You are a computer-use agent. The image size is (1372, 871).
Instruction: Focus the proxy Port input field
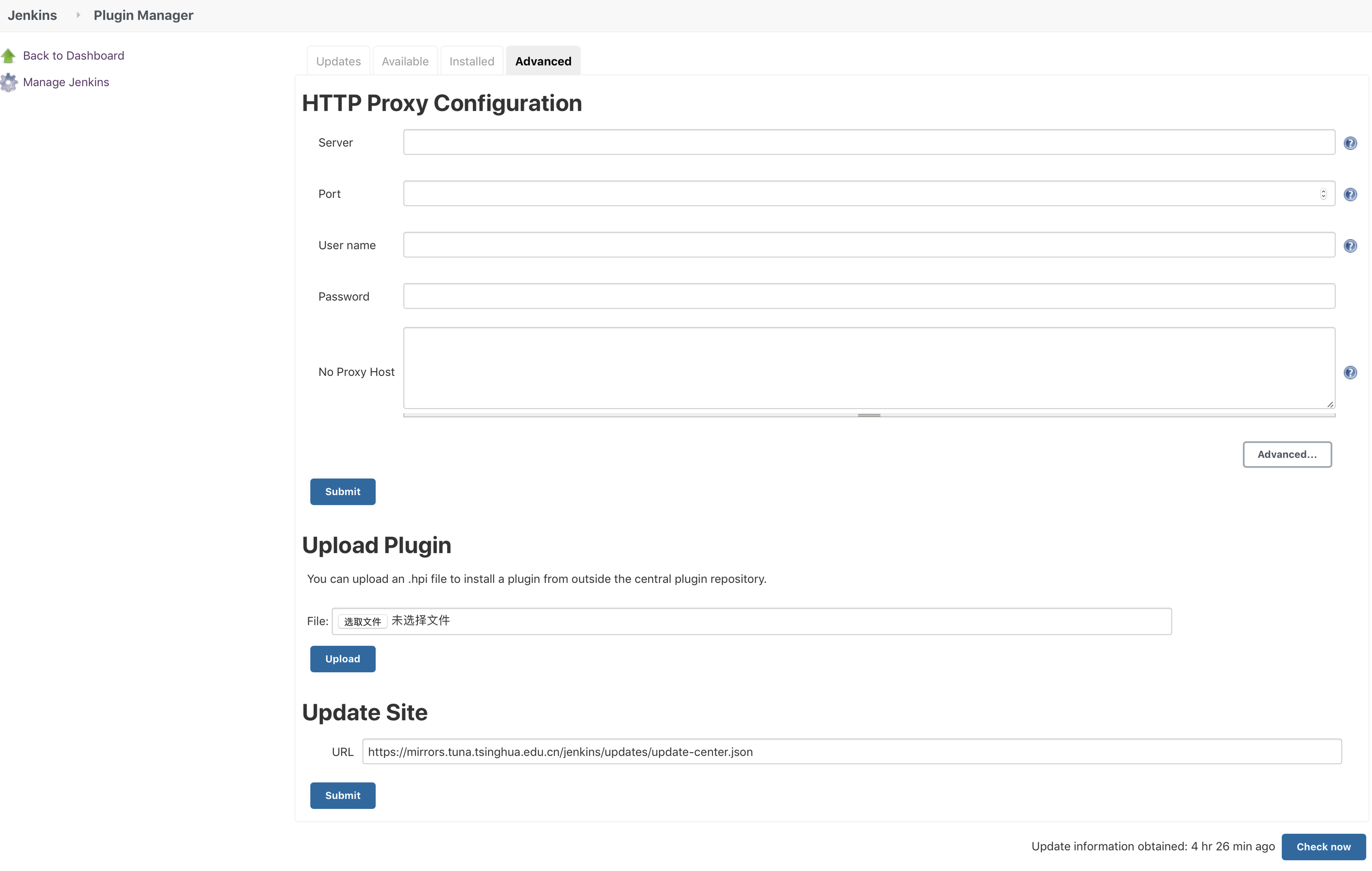pos(869,193)
